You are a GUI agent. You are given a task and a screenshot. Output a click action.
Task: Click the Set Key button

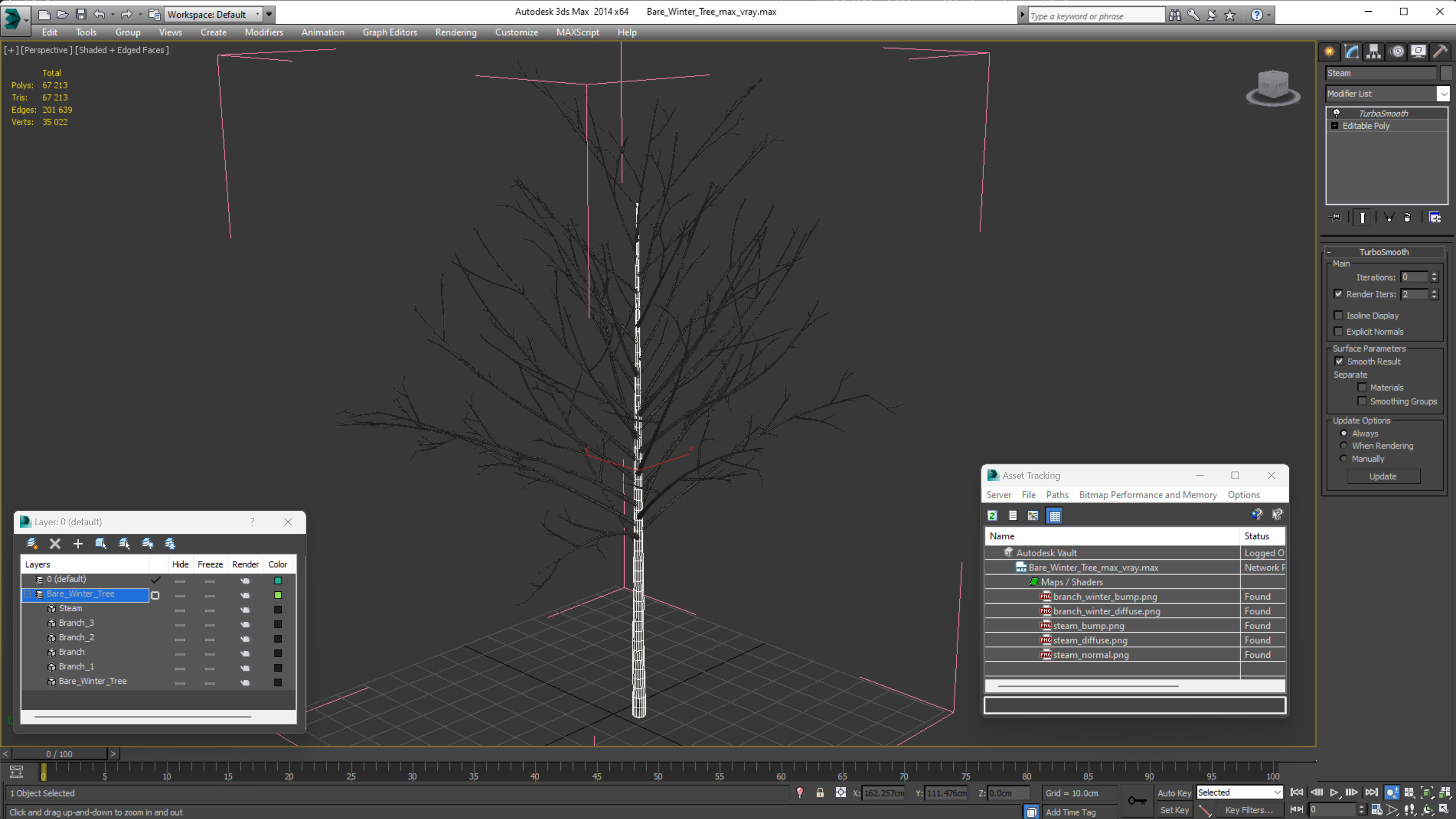1174,810
